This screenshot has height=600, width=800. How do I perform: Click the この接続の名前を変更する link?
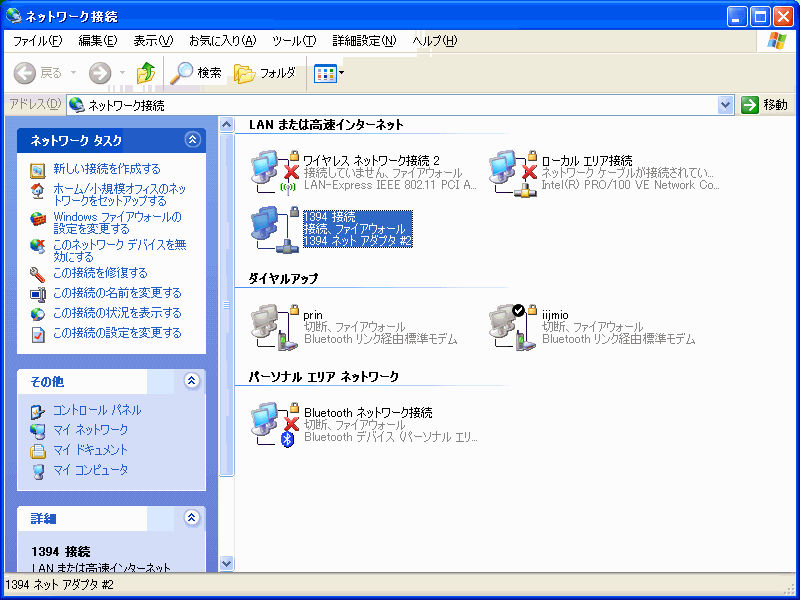point(117,293)
